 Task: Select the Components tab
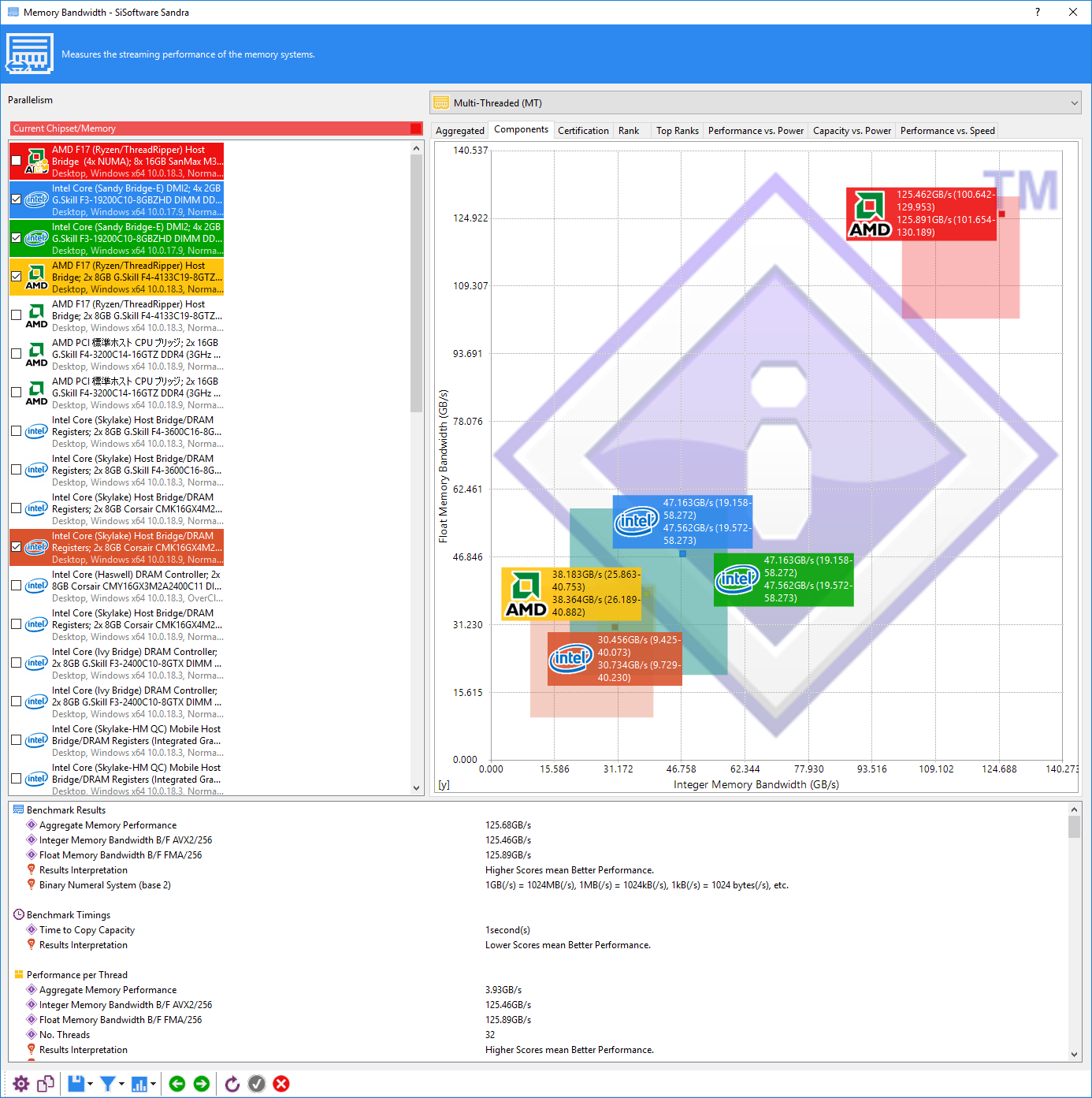(x=521, y=129)
